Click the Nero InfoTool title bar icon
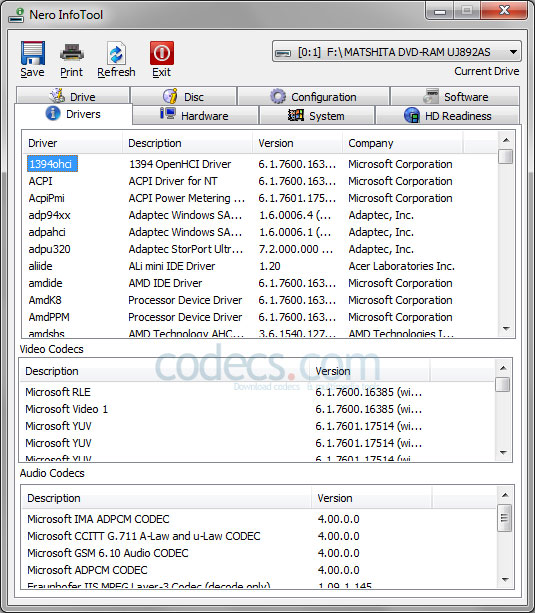The width and height of the screenshot is (535, 613). (17, 15)
